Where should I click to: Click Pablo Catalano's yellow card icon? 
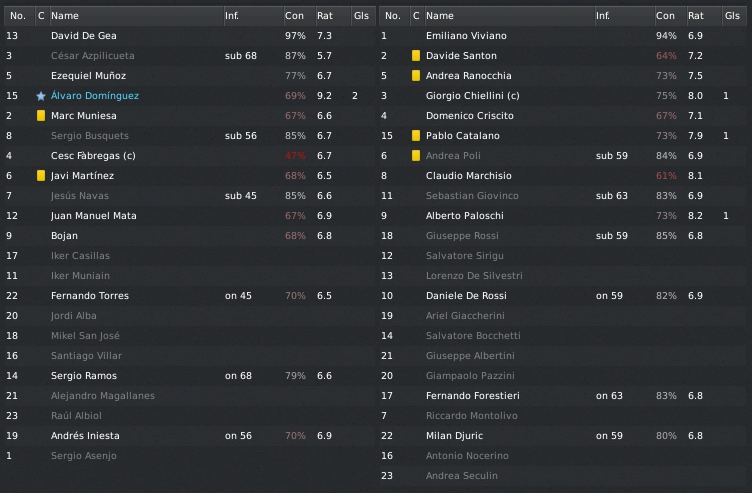pyautogui.click(x=415, y=136)
